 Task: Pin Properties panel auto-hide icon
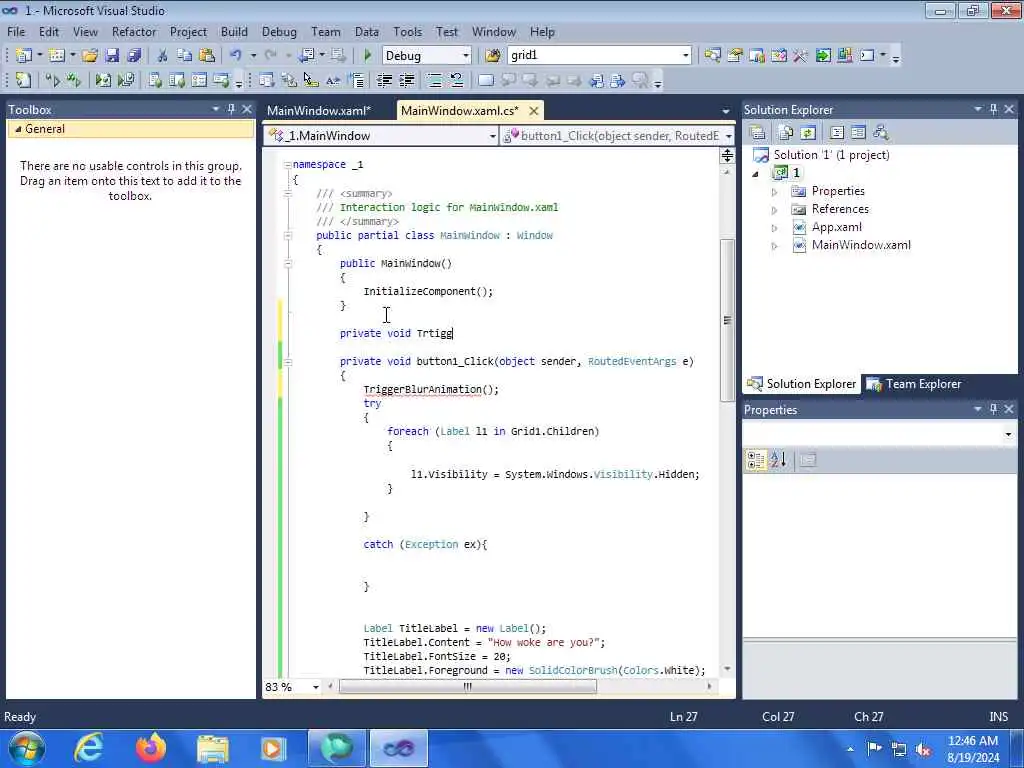[x=993, y=409]
